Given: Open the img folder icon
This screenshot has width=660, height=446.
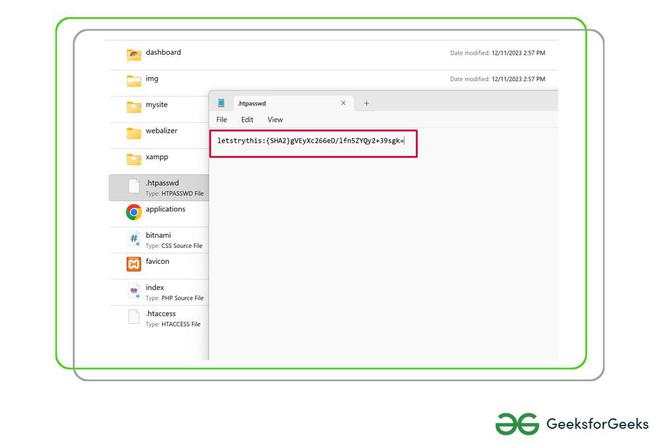Looking at the screenshot, I should [134, 80].
